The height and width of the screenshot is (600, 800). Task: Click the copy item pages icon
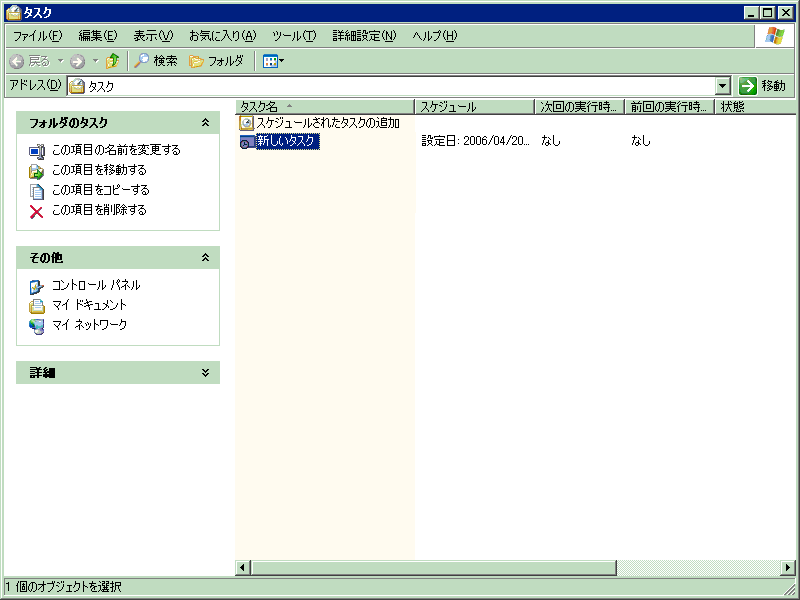tap(37, 191)
